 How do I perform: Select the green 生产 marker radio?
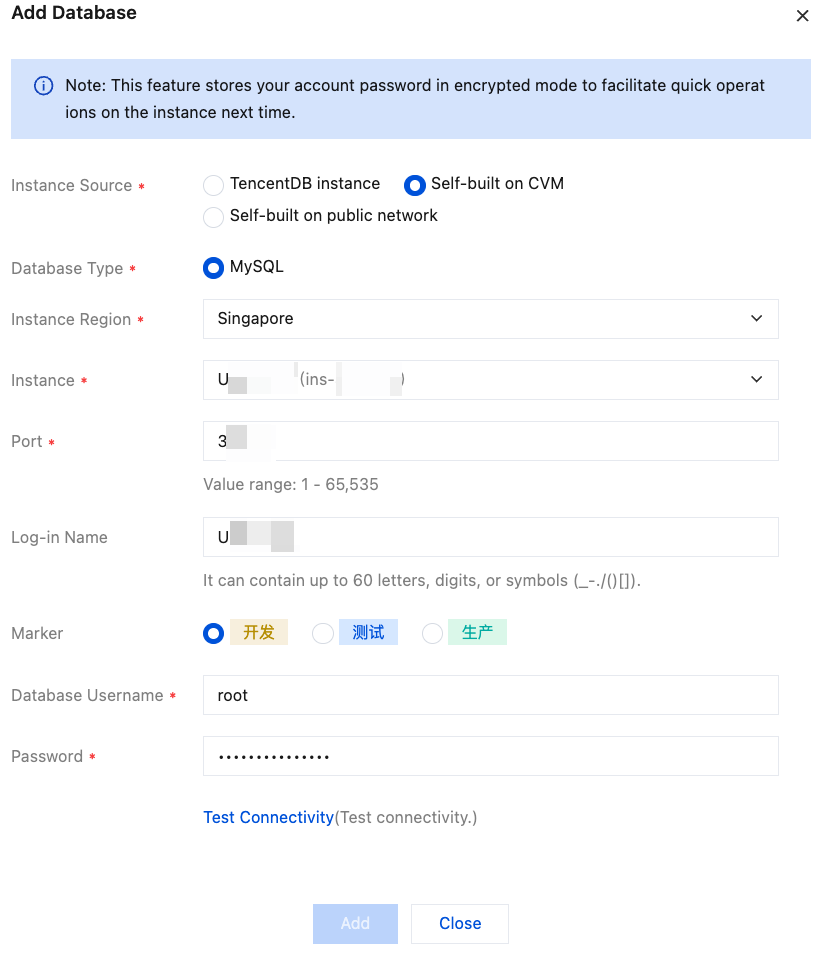[432, 633]
